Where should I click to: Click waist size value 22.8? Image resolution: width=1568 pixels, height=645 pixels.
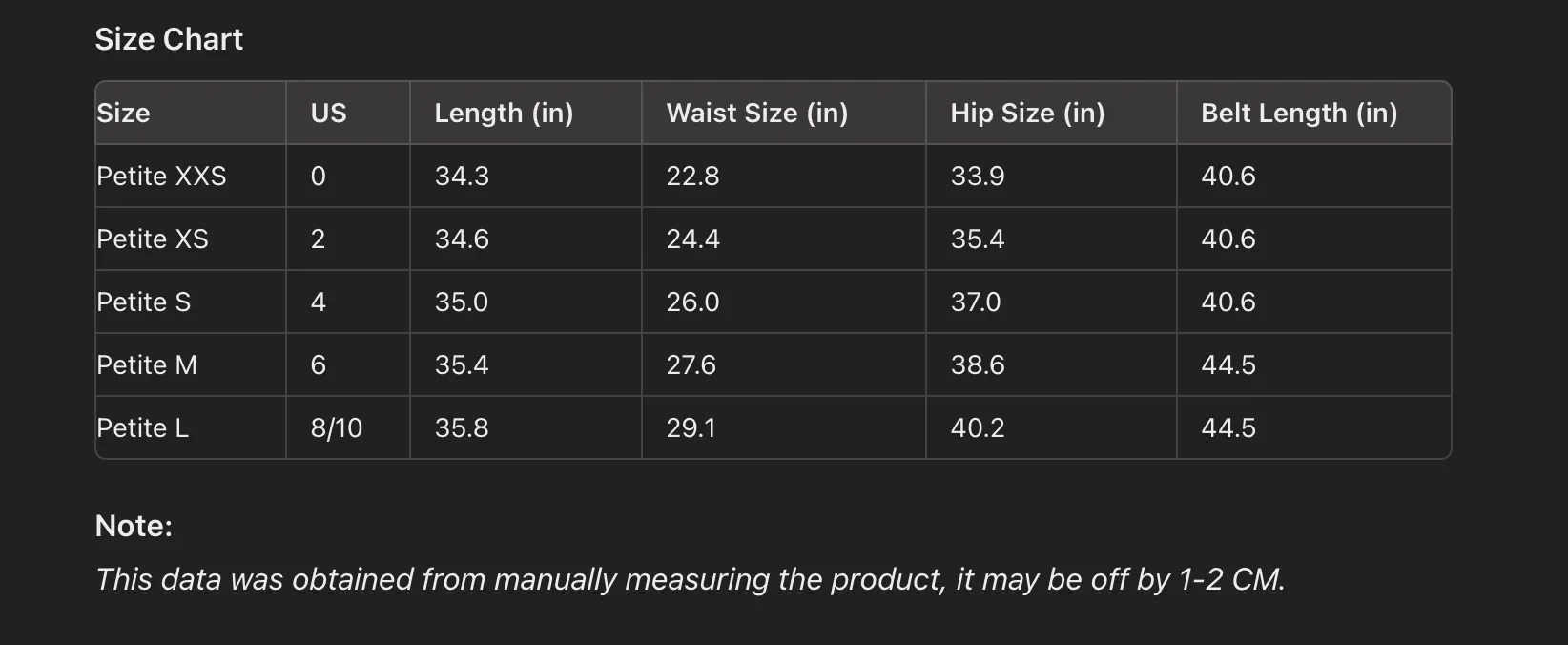[692, 176]
